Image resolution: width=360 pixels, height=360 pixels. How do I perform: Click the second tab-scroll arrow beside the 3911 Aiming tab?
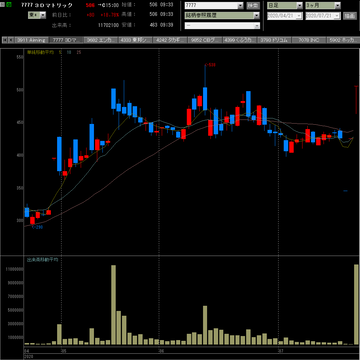click(11, 40)
